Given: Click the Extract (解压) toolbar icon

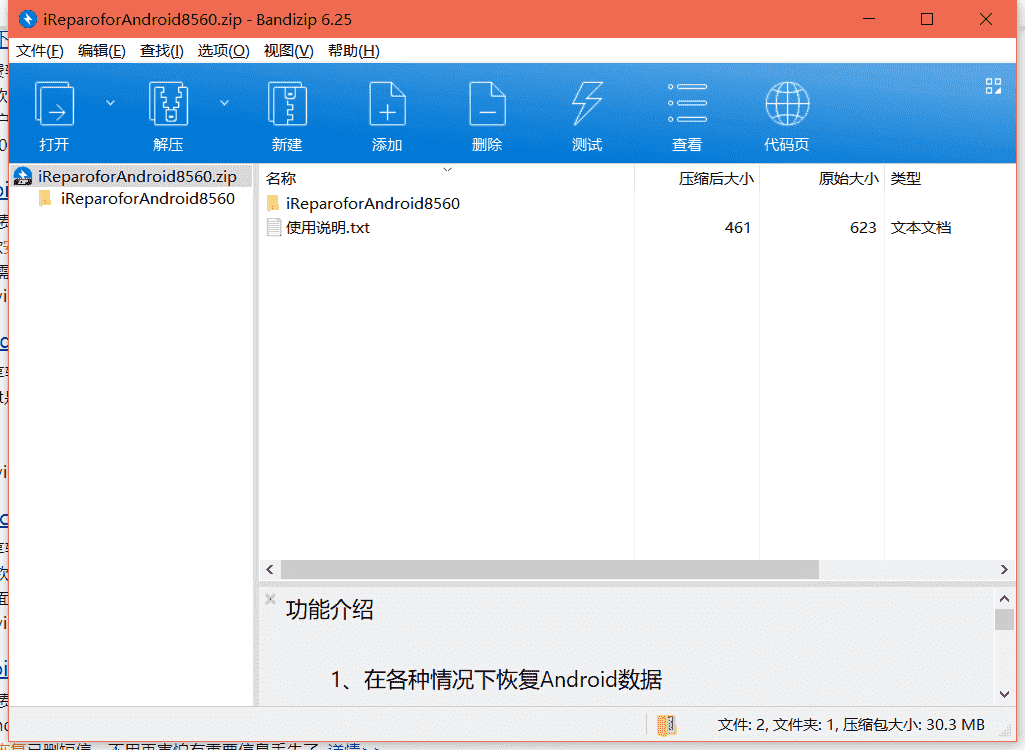Looking at the screenshot, I should pos(169,104).
